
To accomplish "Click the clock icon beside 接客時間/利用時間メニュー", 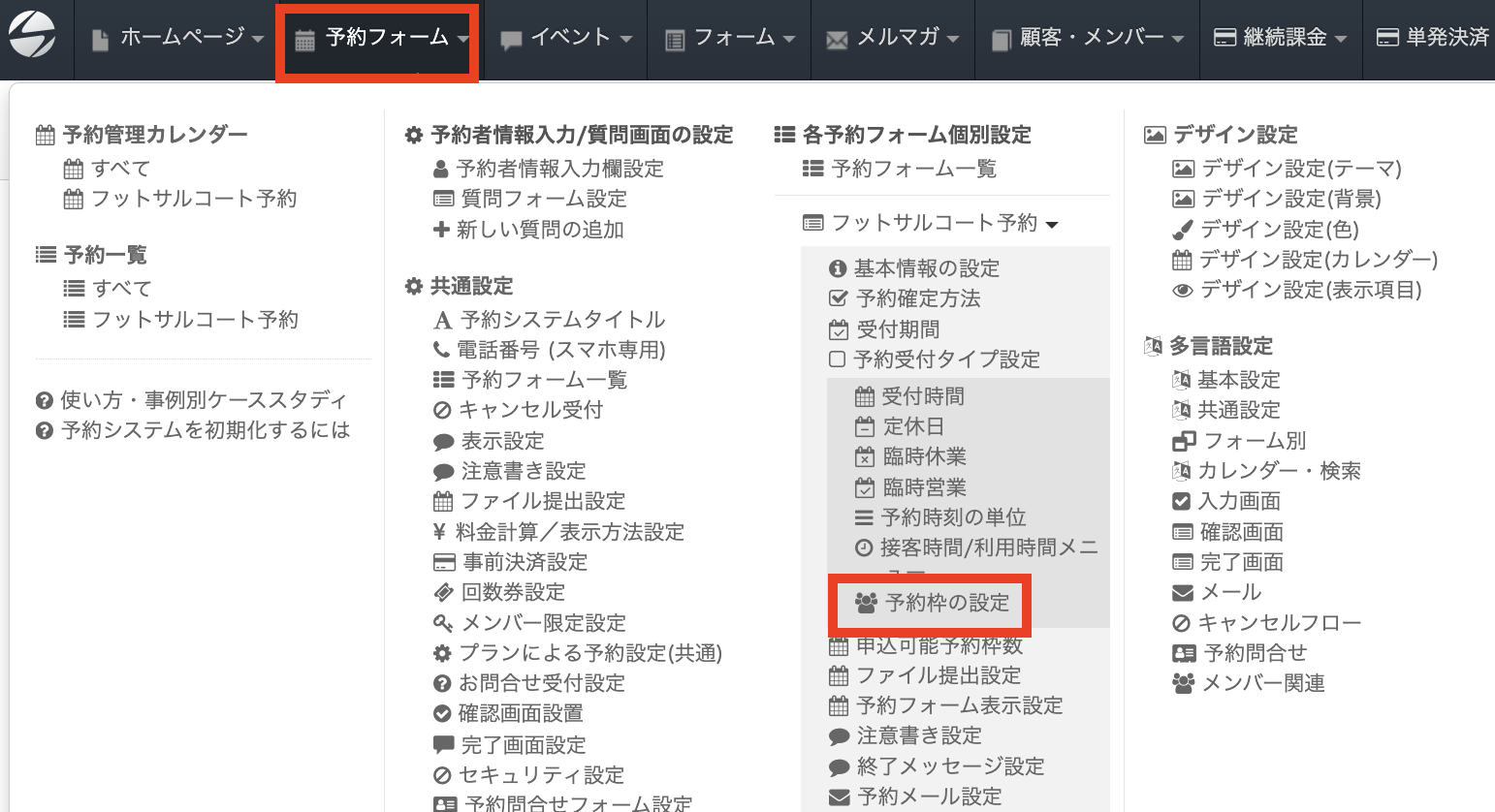I will (864, 548).
